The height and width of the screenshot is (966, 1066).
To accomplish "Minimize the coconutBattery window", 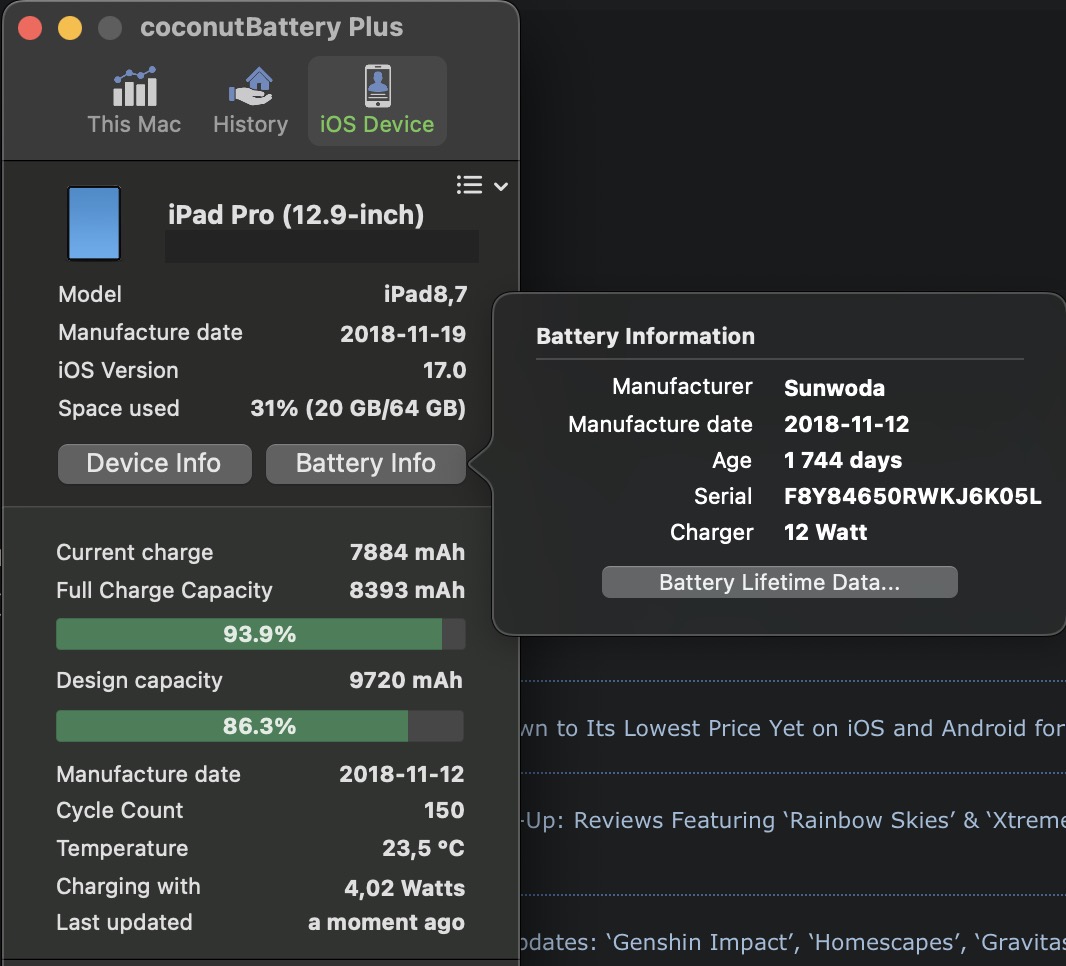I will coord(70,28).
